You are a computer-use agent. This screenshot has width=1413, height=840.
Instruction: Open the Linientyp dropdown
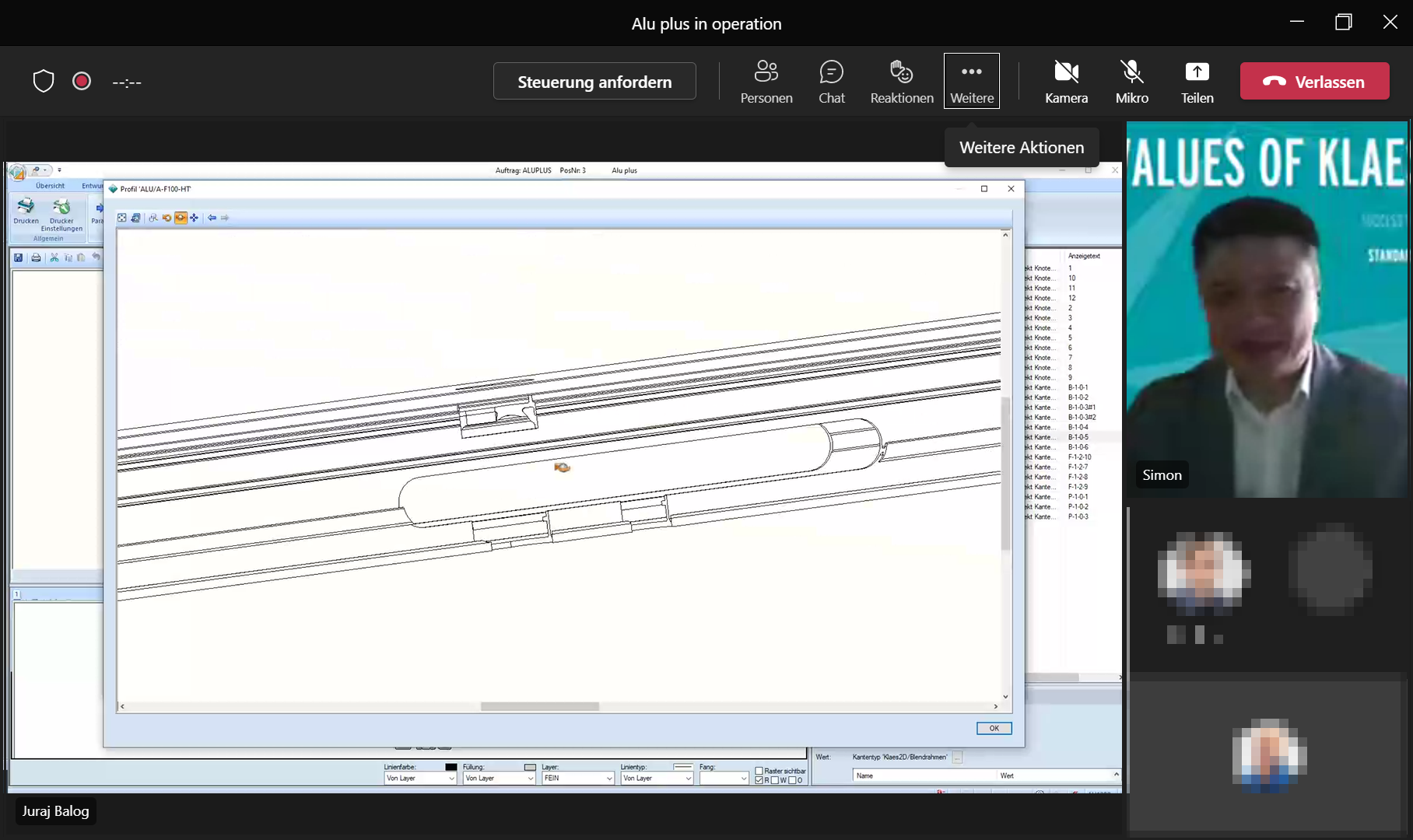(657, 779)
